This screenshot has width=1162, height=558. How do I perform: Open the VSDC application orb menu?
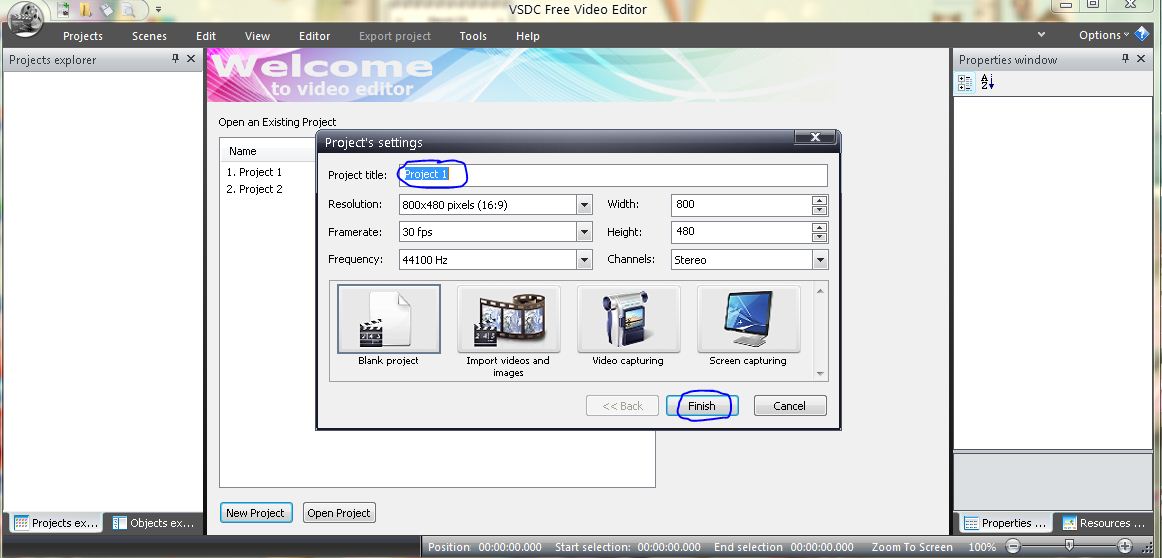pos(25,19)
